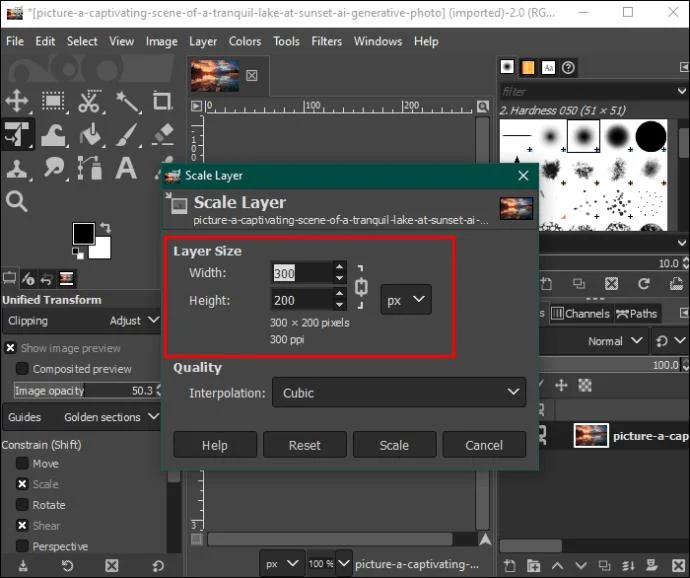Image resolution: width=690 pixels, height=578 pixels.
Task: Close the image tab with X icon
Action: tap(252, 76)
